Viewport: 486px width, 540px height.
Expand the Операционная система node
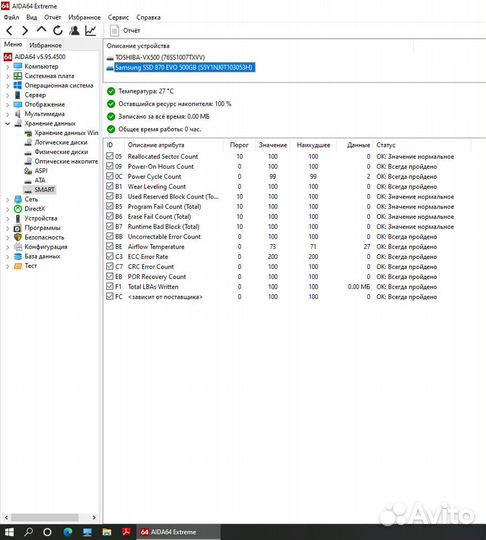click(8, 85)
